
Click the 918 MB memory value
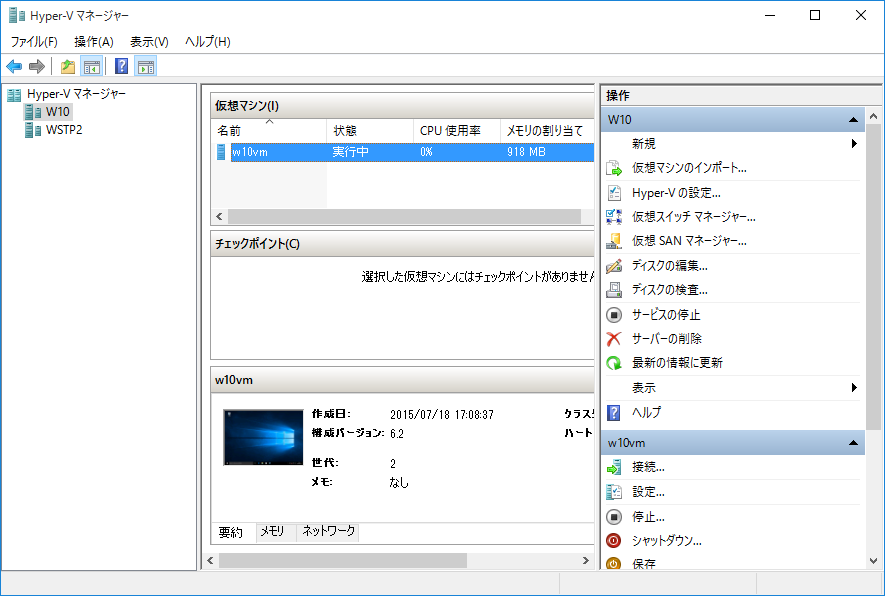click(x=526, y=152)
